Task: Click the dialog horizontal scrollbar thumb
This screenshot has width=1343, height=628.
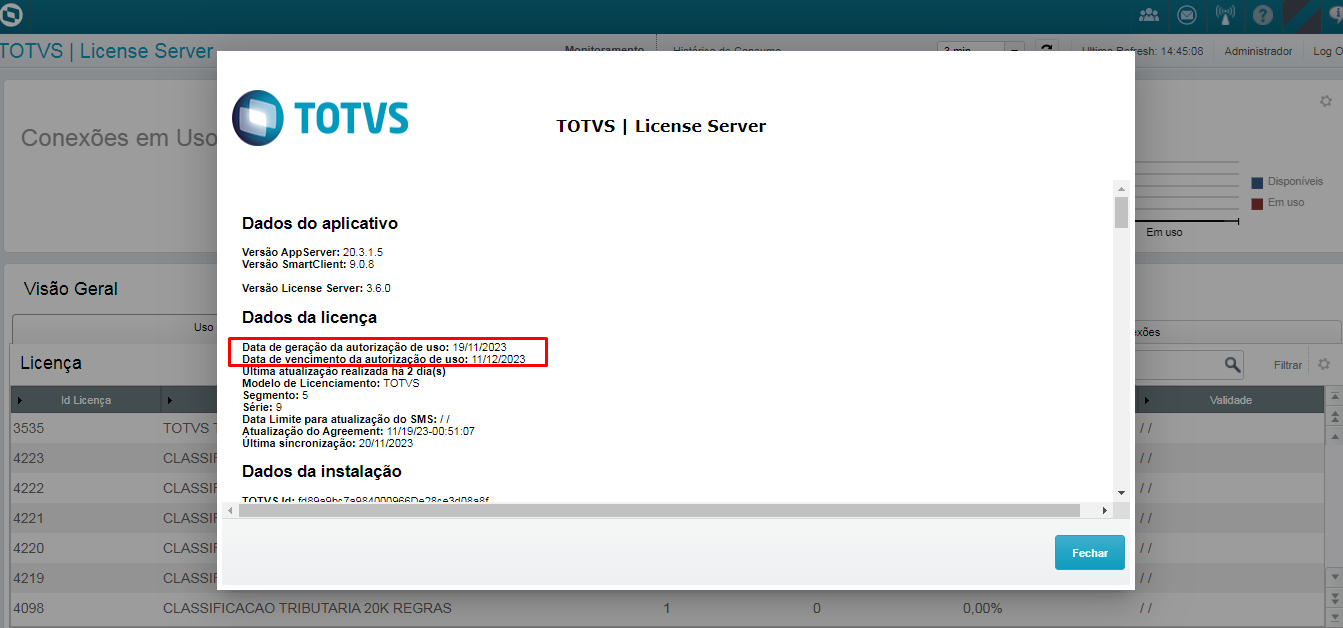Action: tap(659, 510)
